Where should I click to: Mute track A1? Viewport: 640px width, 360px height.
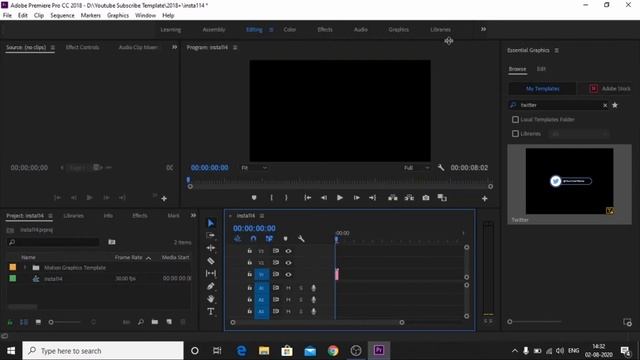pos(288,288)
